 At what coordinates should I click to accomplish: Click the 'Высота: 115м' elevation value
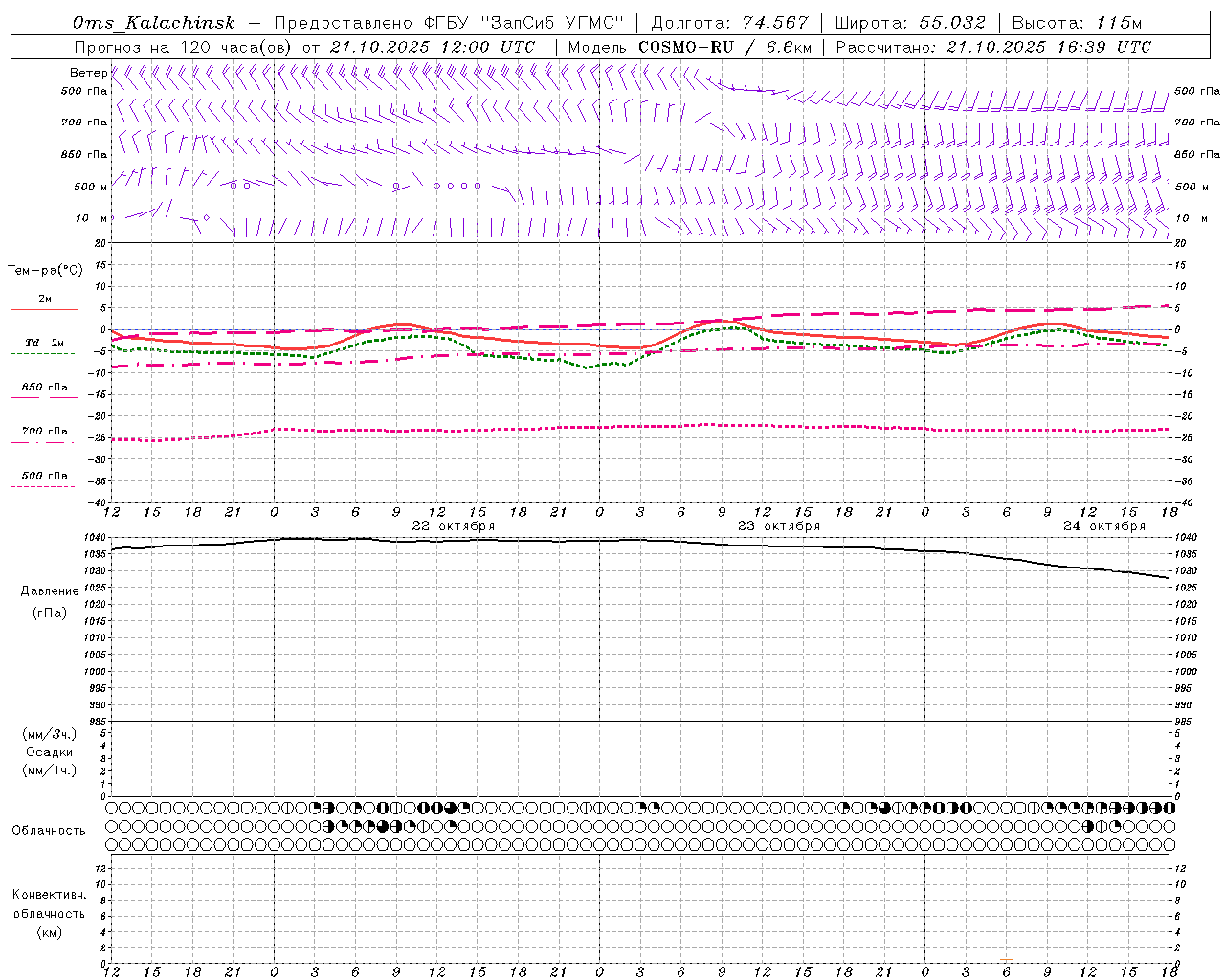click(1078, 23)
